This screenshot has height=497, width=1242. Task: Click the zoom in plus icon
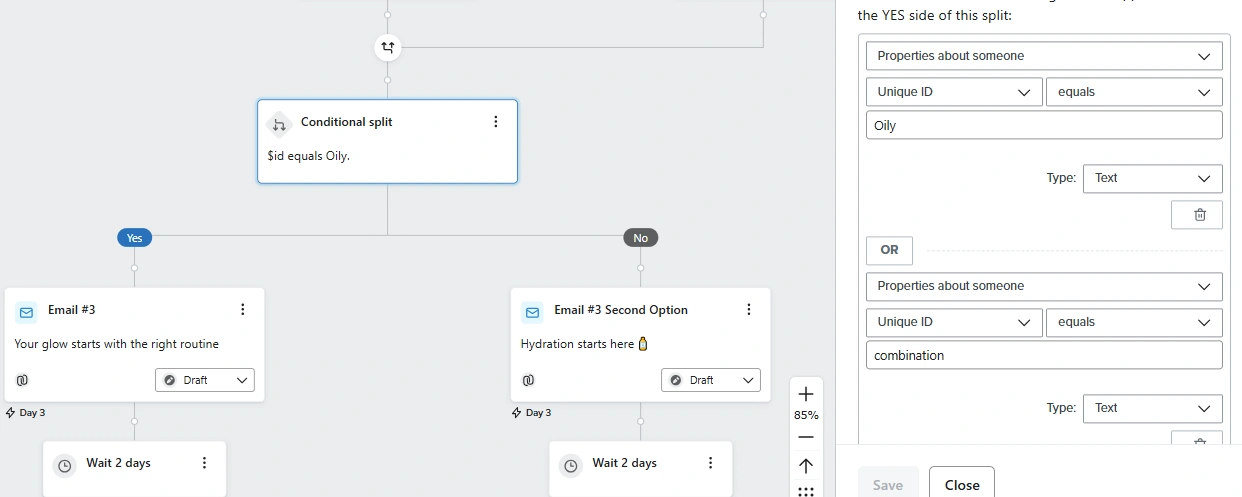click(806, 394)
